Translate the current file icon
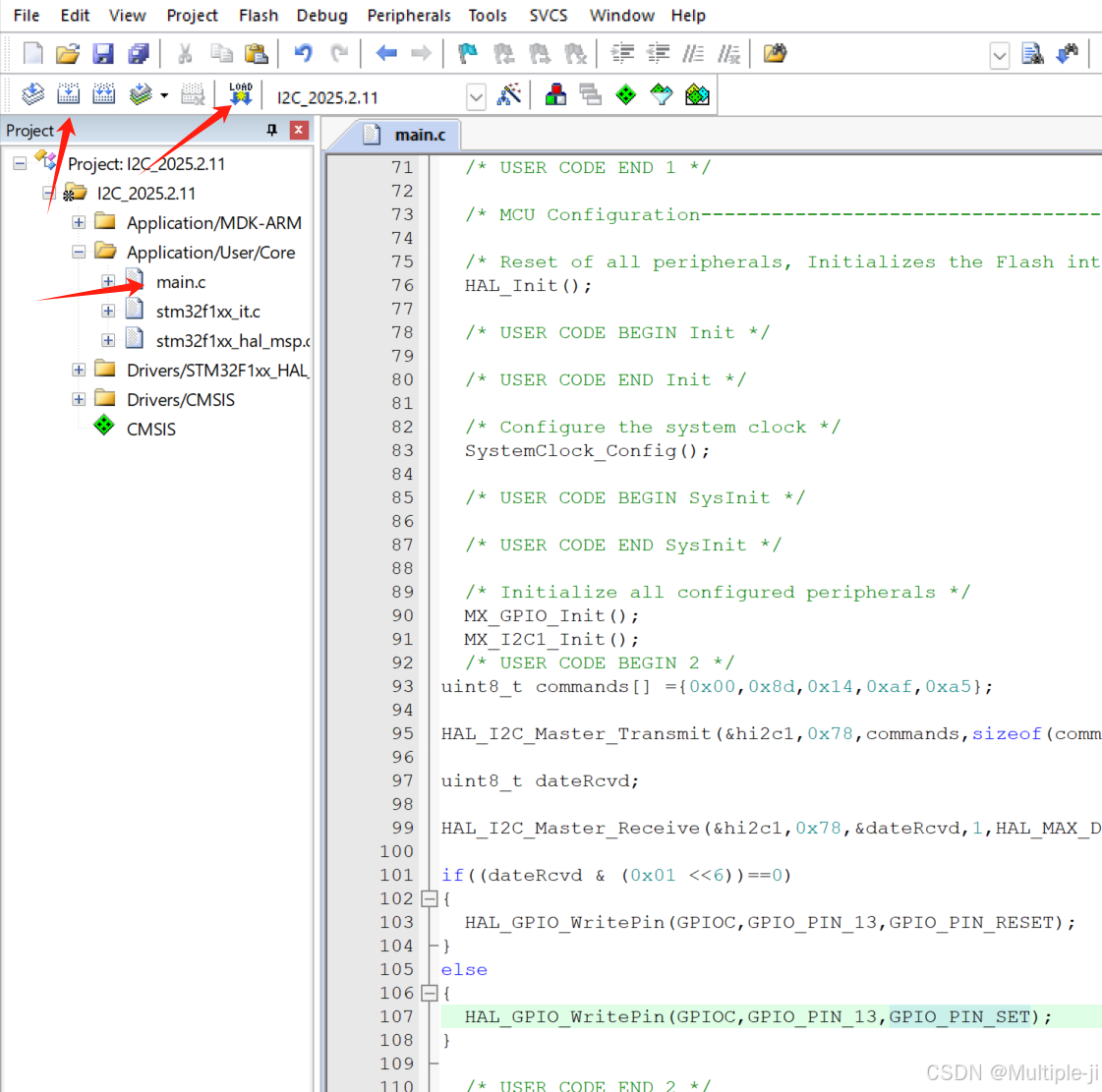 pos(33,94)
